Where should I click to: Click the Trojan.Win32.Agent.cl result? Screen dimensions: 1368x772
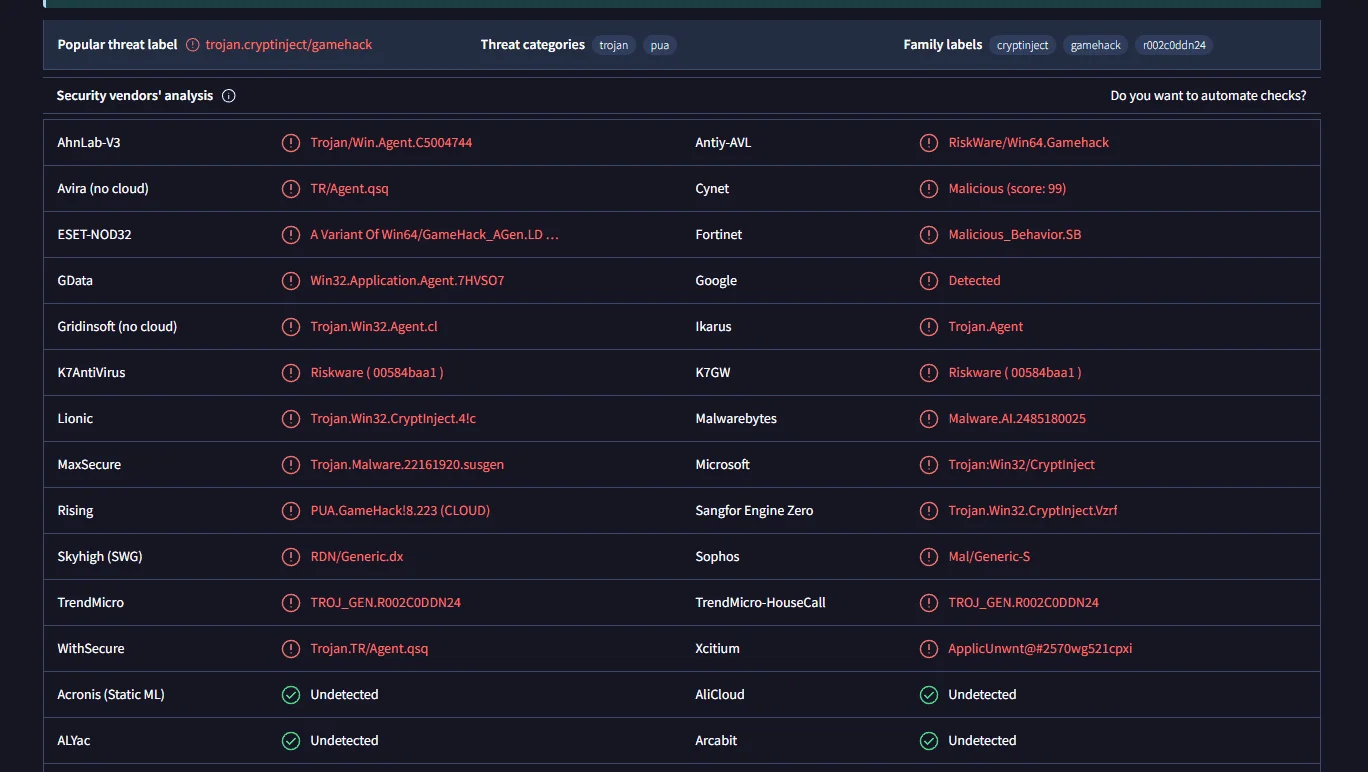tap(374, 327)
